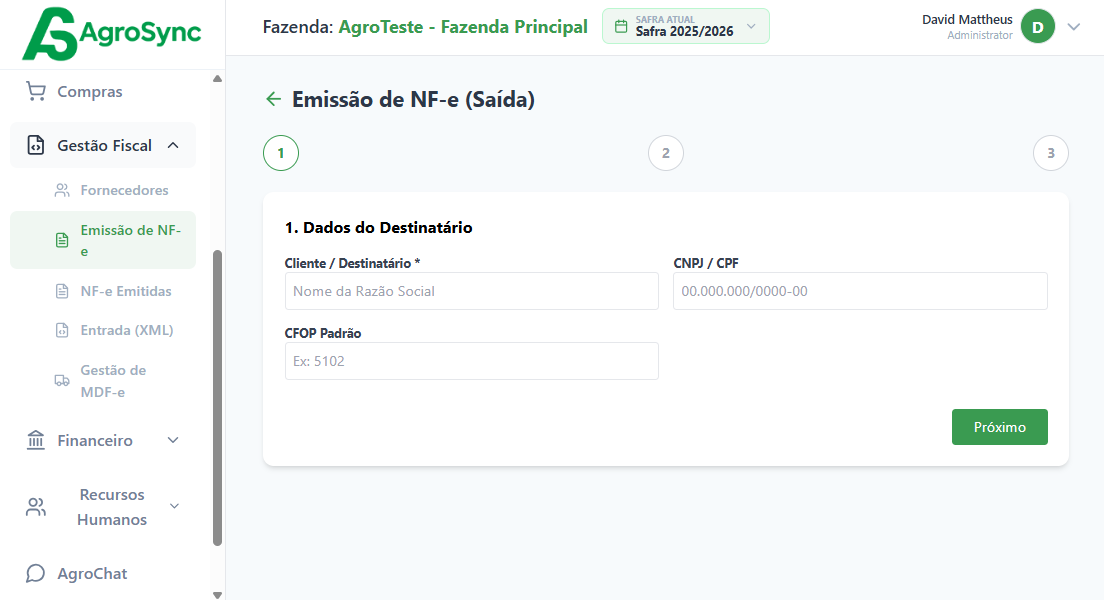Image resolution: width=1104 pixels, height=600 pixels.
Task: Click the shopping cart icon beside Compras
Action: [x=36, y=91]
